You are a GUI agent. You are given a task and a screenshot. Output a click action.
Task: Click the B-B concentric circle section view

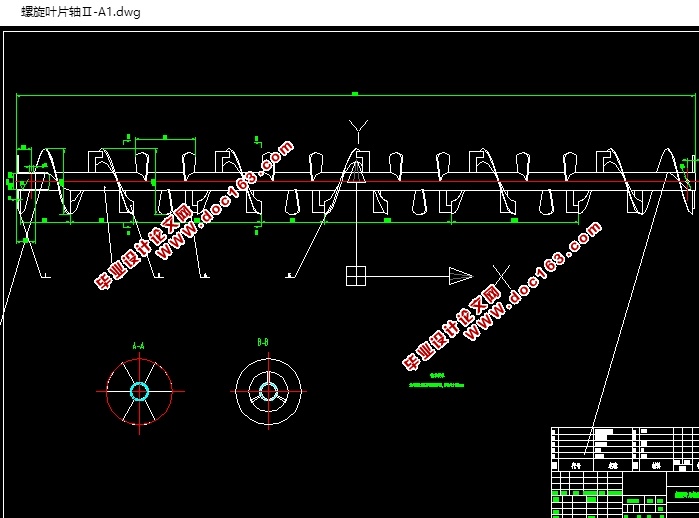pyautogui.click(x=268, y=391)
